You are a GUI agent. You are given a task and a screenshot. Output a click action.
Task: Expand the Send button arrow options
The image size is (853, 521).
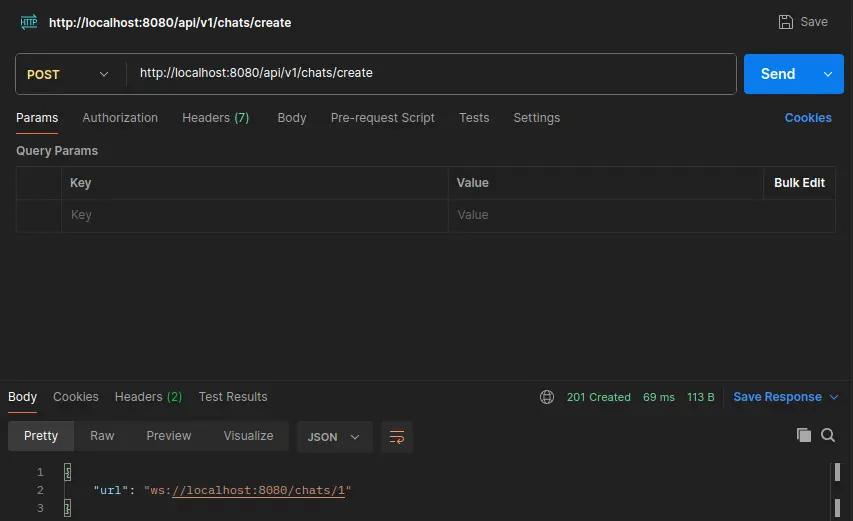pyautogui.click(x=827, y=74)
